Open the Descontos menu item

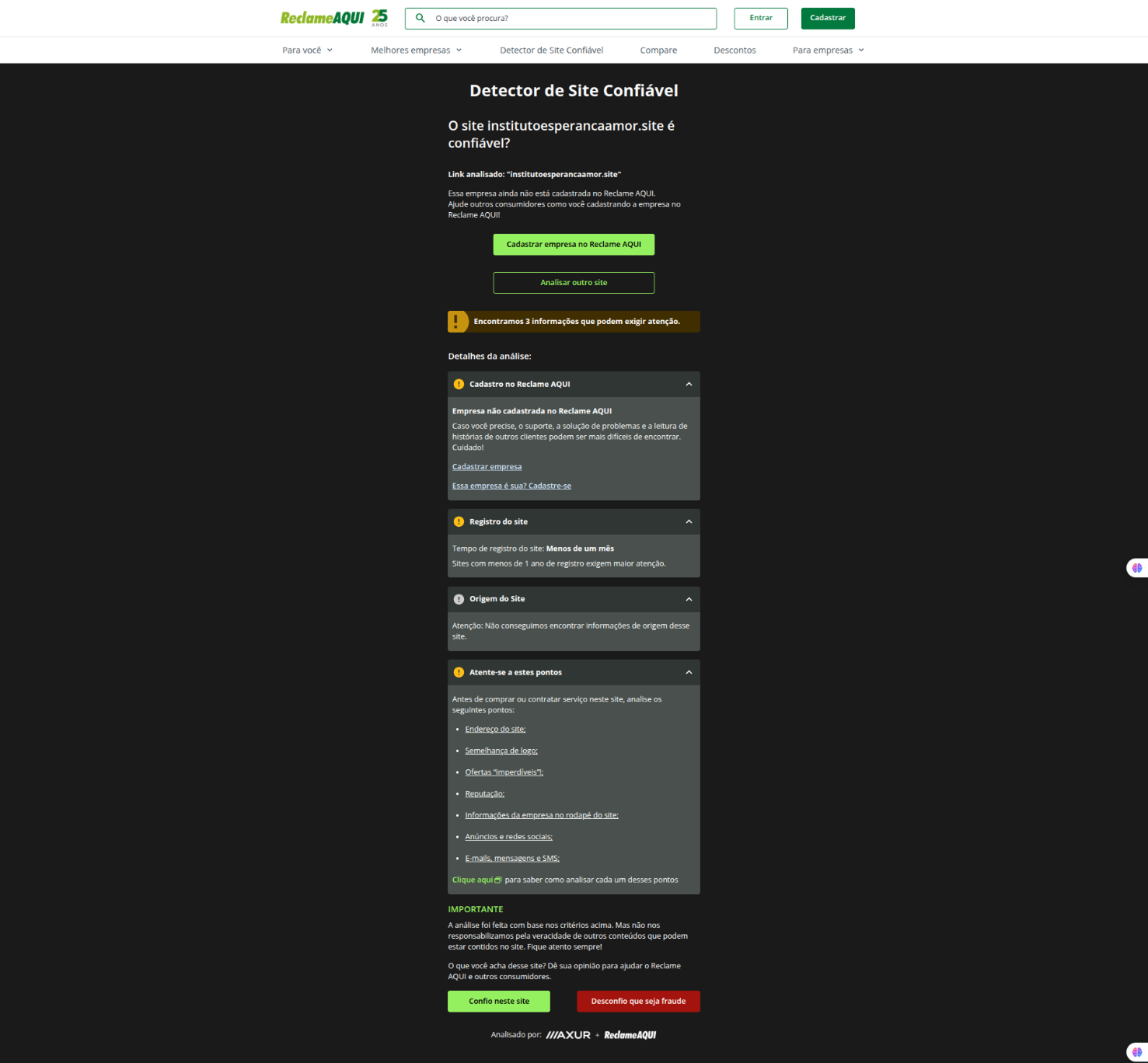(x=735, y=50)
